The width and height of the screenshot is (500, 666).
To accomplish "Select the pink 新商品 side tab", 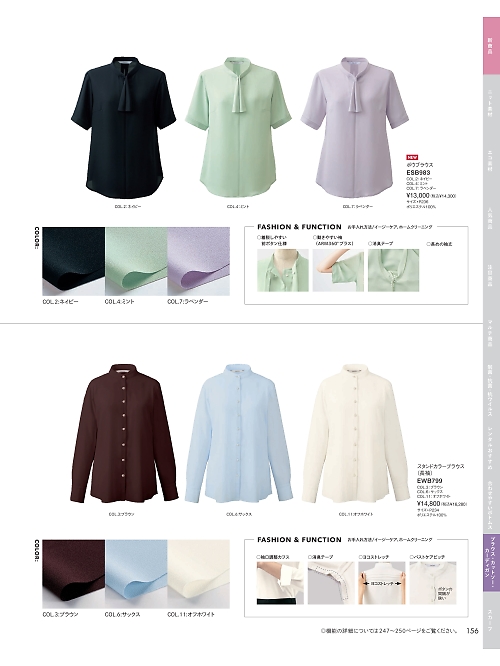I will coord(491,46).
